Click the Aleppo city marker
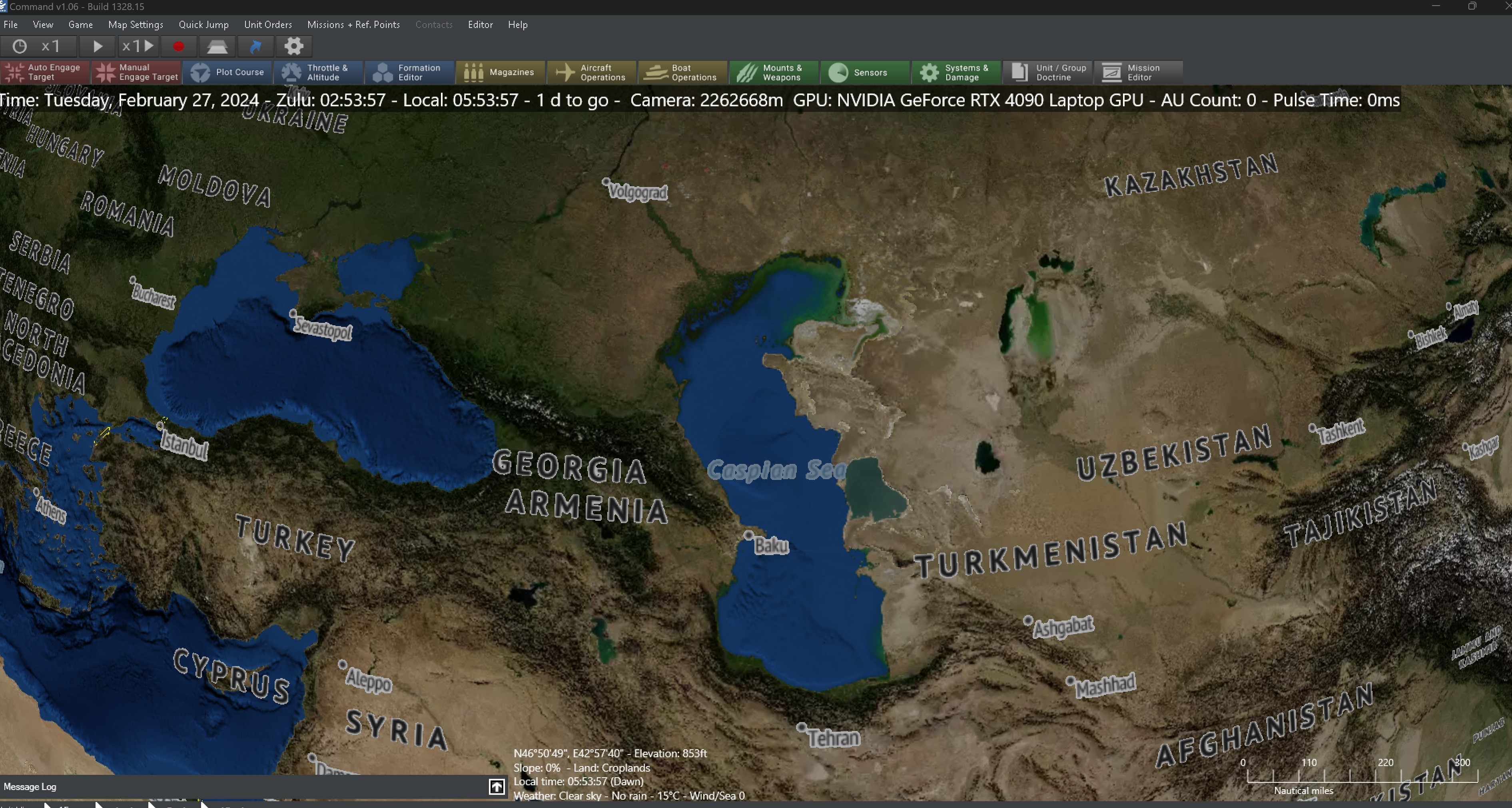The image size is (1512, 808). (x=343, y=665)
